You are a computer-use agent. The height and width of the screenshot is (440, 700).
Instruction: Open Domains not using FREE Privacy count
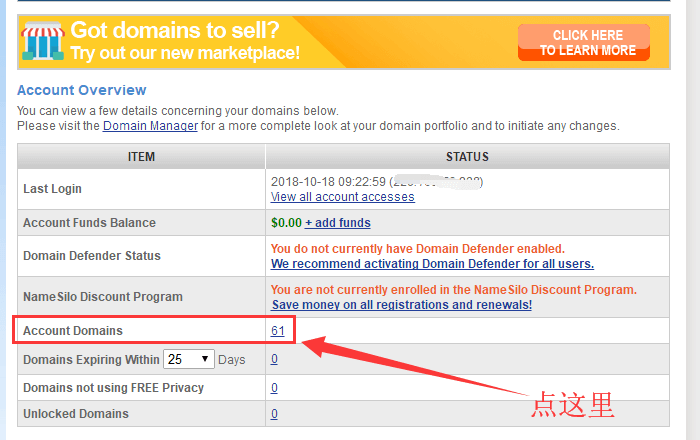point(274,388)
